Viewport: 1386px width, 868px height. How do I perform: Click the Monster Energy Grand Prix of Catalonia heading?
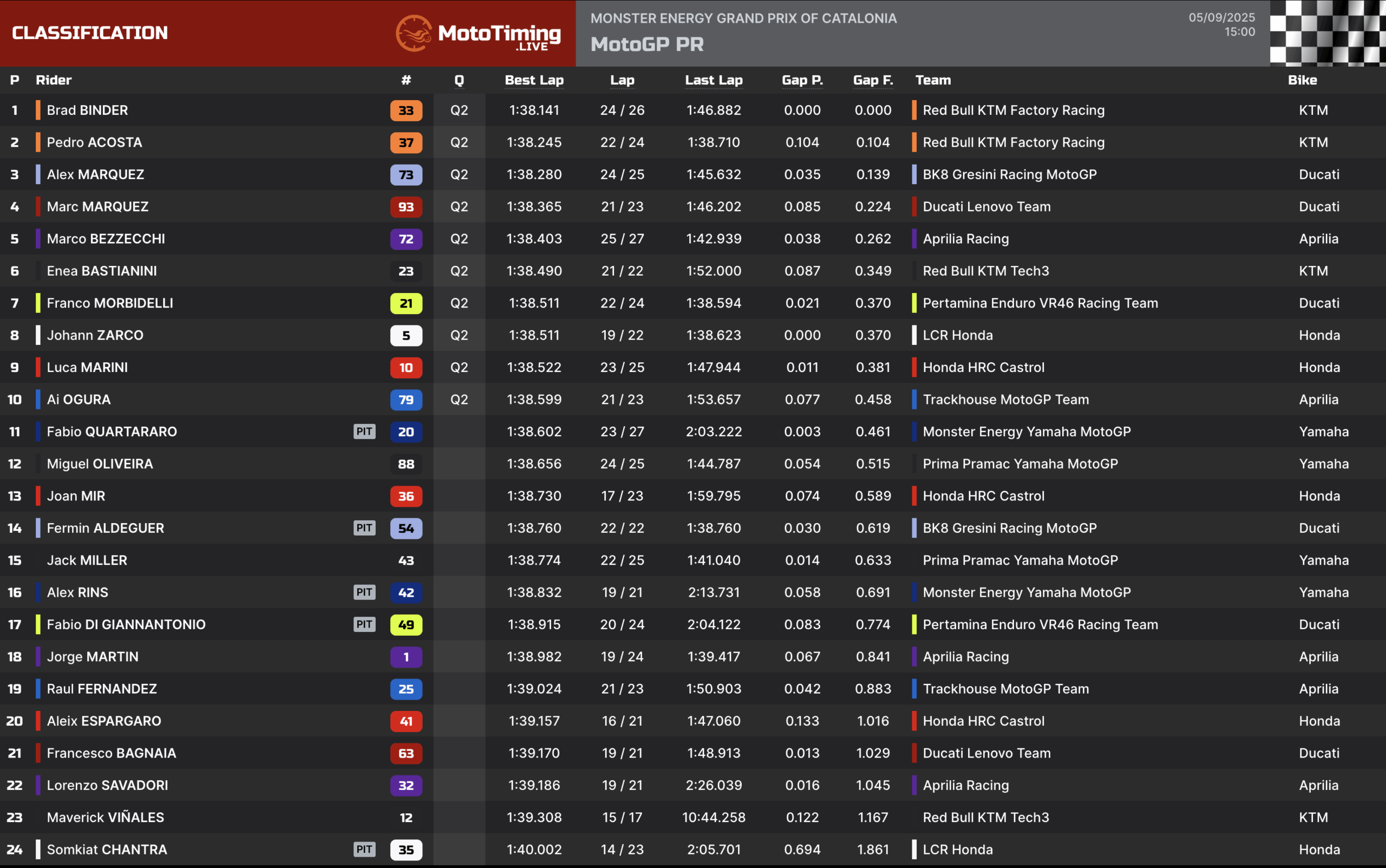tap(743, 18)
